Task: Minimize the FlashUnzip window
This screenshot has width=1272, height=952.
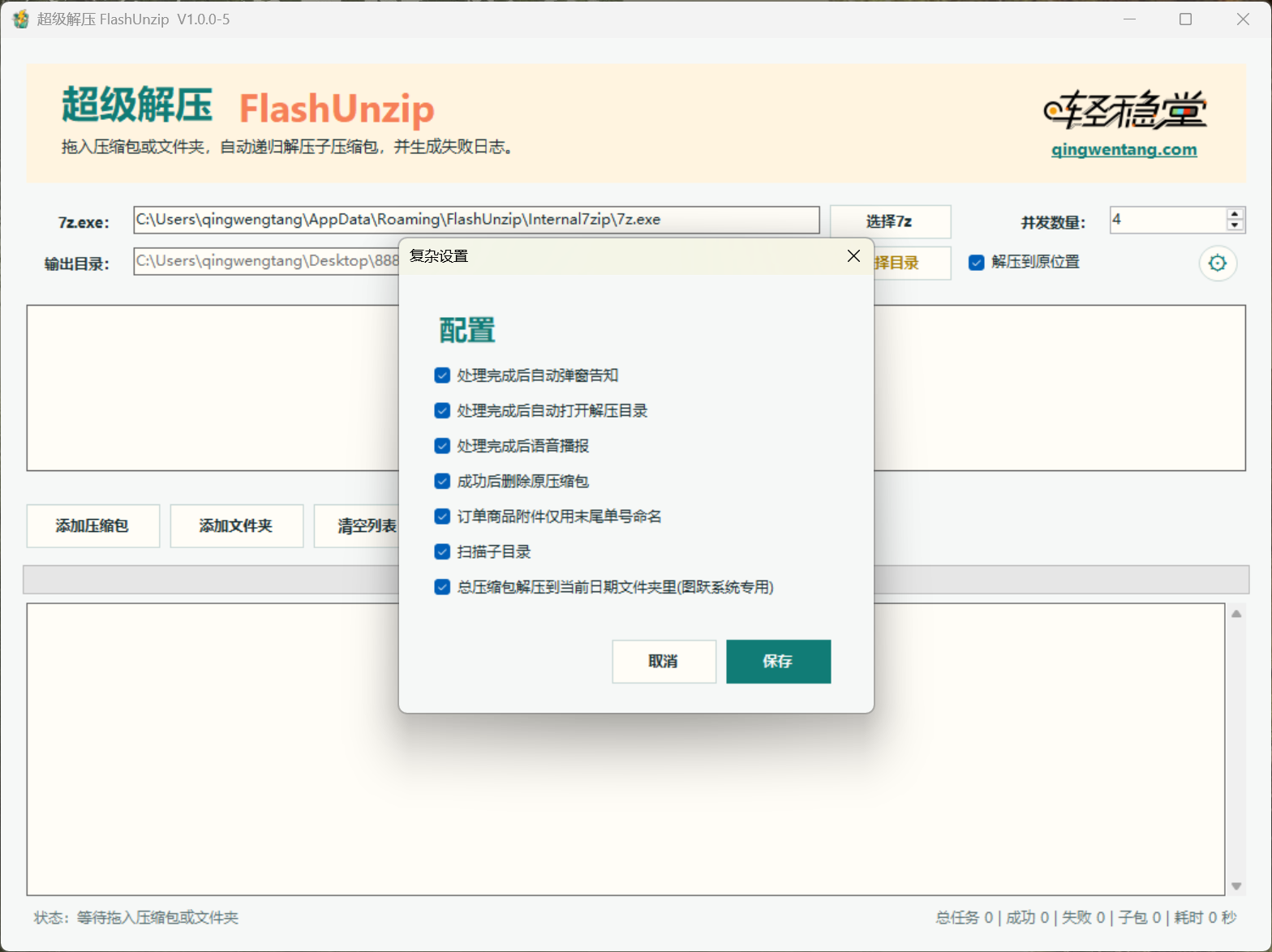Action: point(1129,19)
